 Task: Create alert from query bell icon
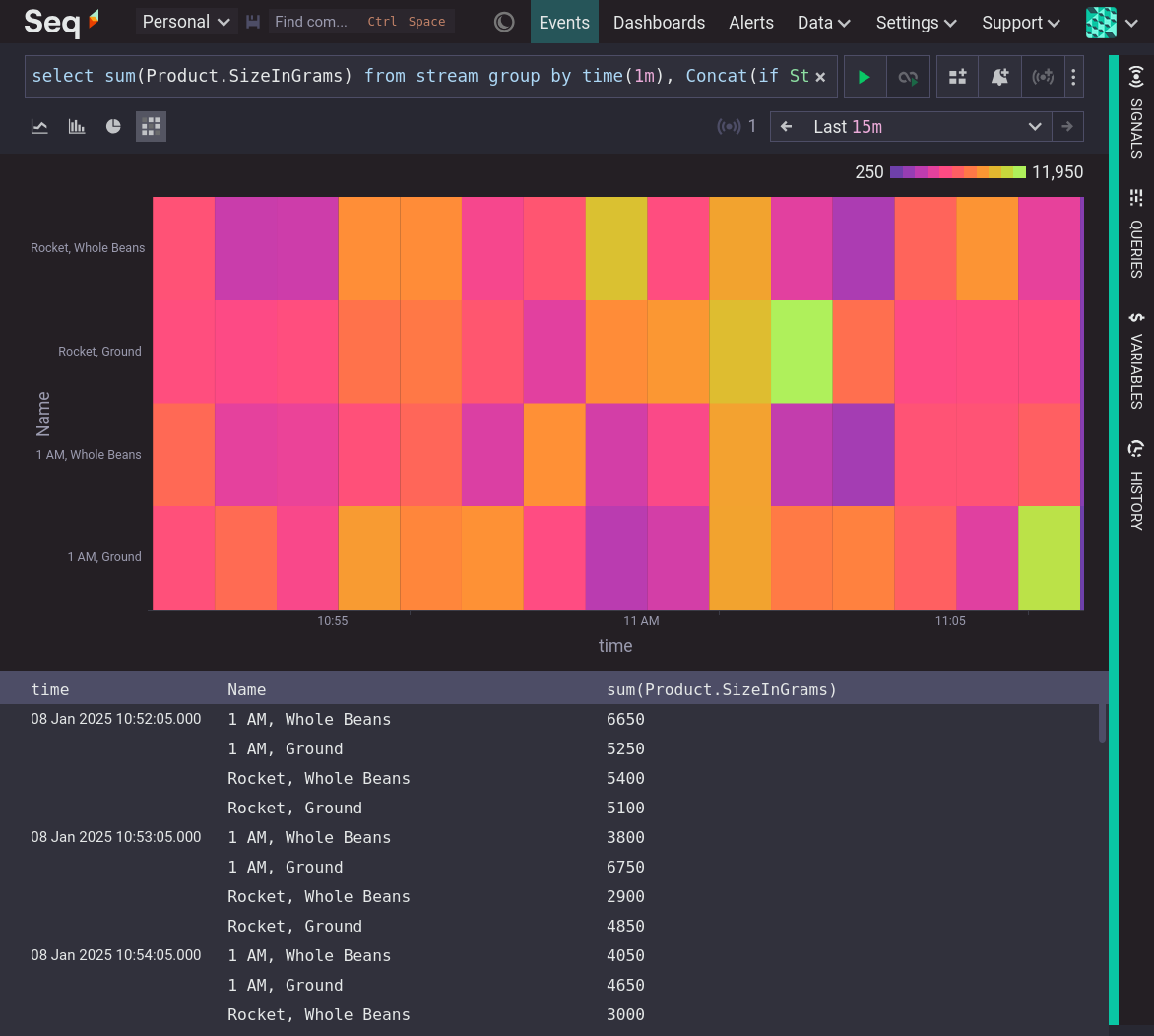click(x=999, y=77)
